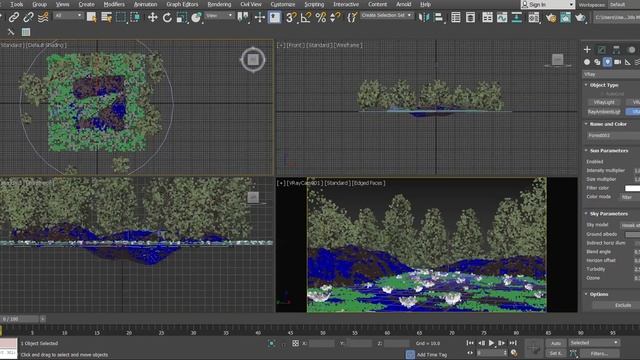This screenshot has width=640, height=360.
Task: Toggle Spinner Snap
Action: pyautogui.click(x=335, y=18)
